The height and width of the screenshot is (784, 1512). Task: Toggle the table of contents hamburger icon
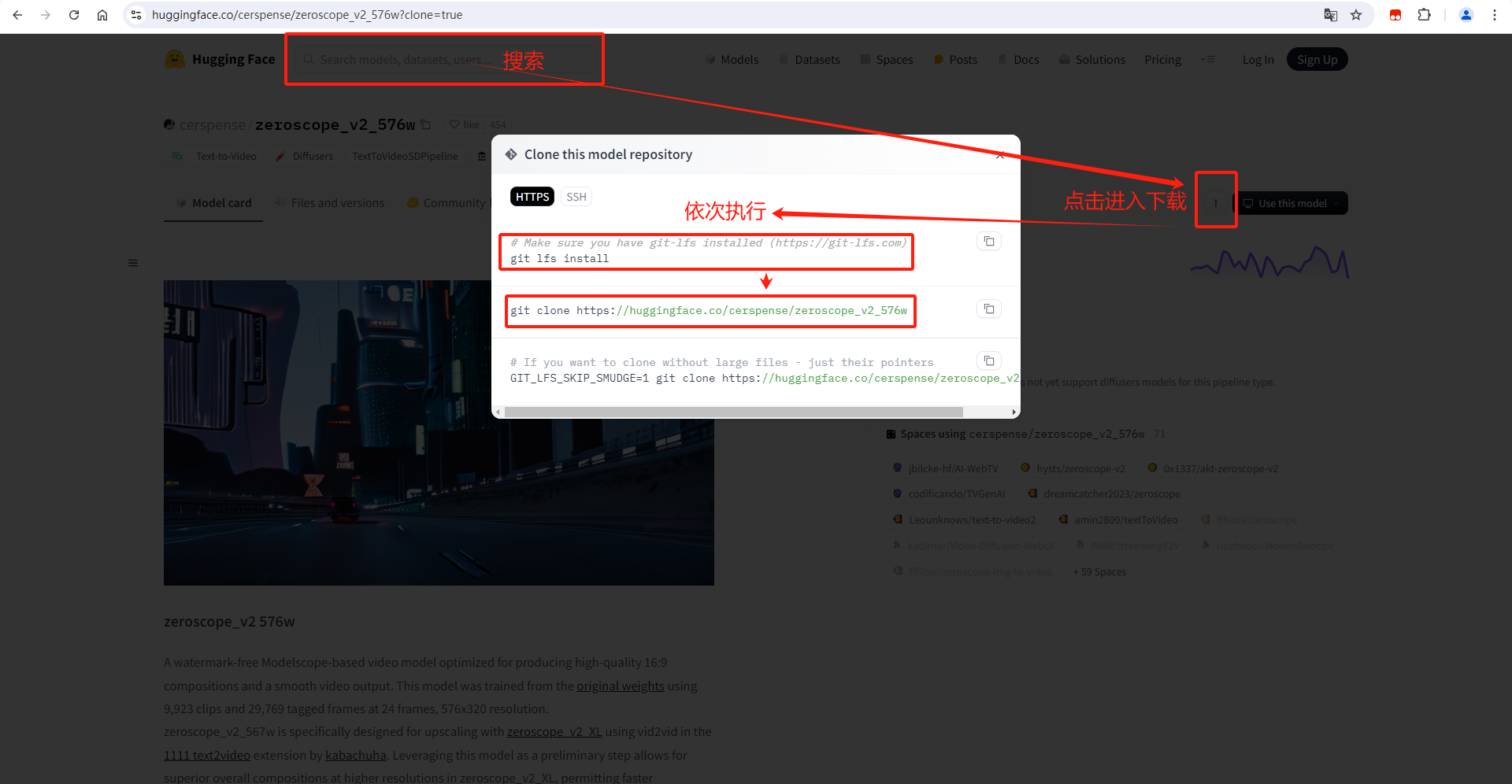133,263
